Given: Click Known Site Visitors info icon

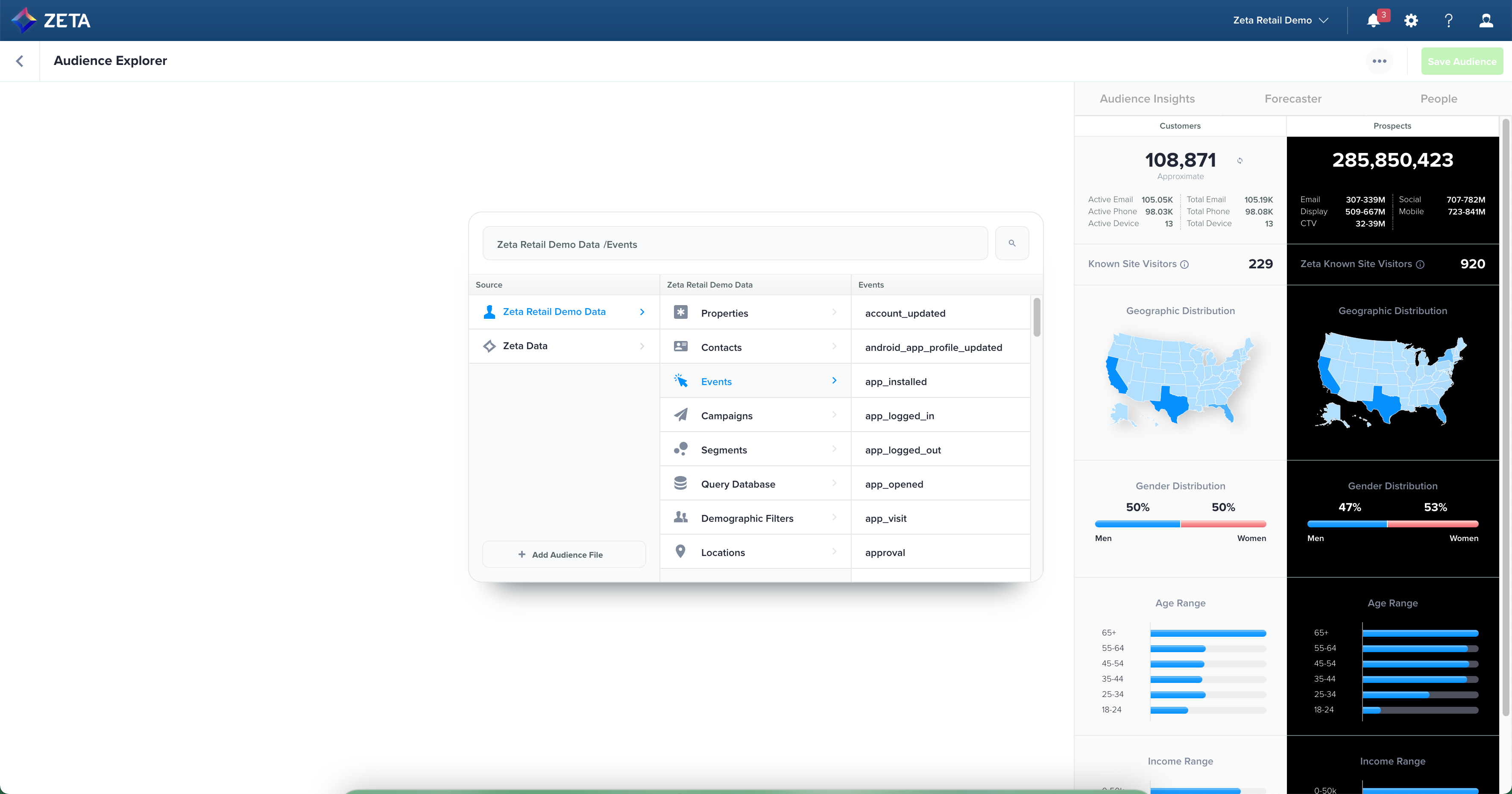Looking at the screenshot, I should point(1184,264).
